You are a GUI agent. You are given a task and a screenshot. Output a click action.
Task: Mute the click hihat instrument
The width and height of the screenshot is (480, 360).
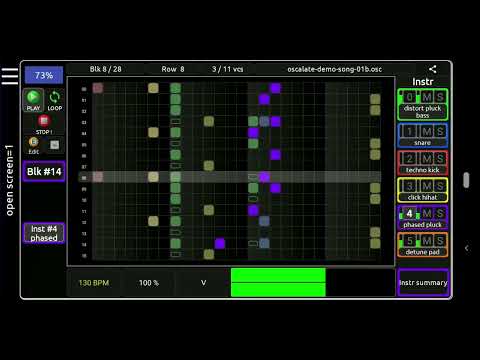click(x=427, y=186)
